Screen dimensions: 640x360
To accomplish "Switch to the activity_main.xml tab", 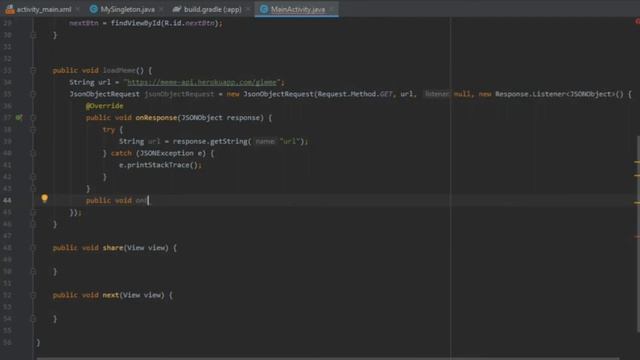I will (x=44, y=9).
